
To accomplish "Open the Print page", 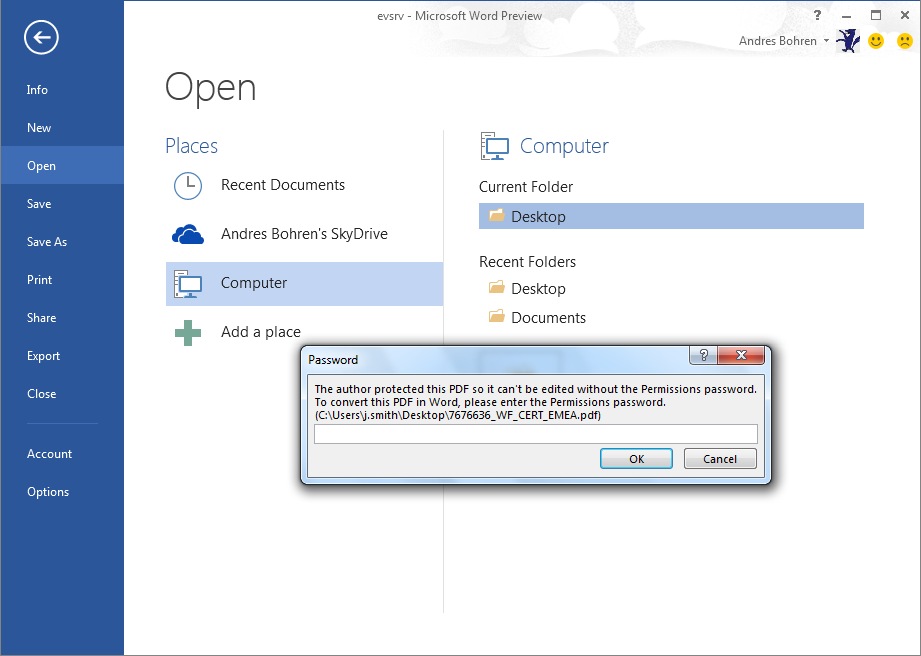I will [x=39, y=280].
